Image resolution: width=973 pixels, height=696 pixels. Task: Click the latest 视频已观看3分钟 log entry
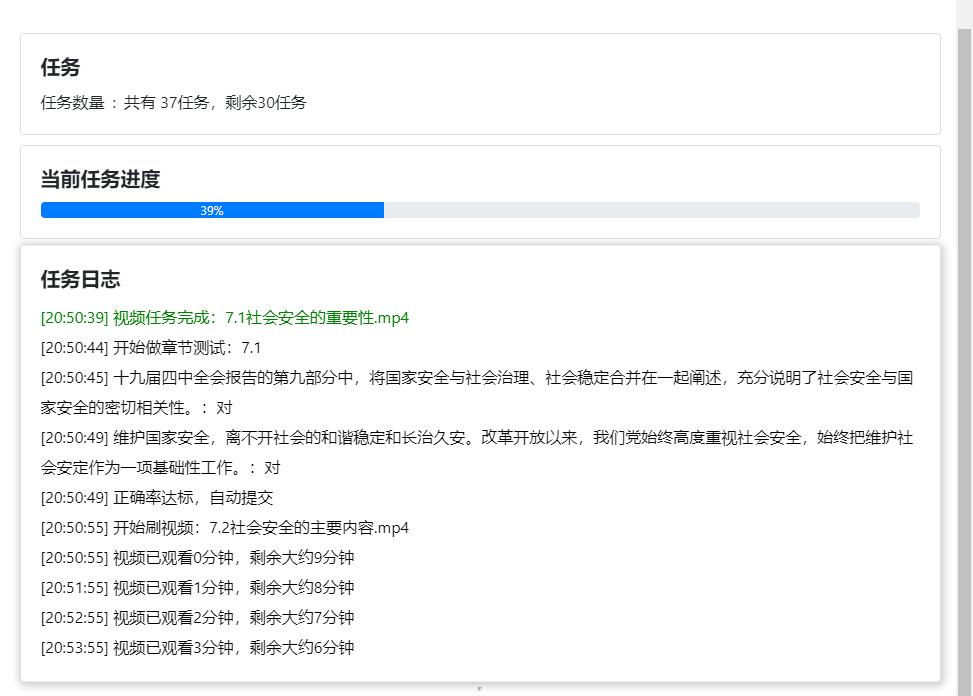point(197,647)
